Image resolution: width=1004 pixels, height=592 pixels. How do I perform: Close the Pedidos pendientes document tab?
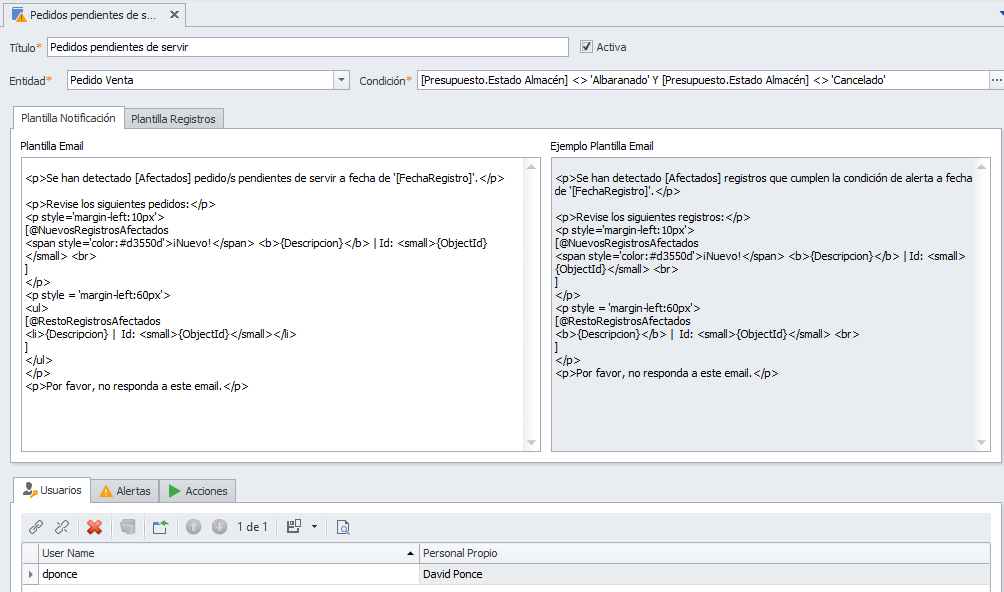pos(175,15)
